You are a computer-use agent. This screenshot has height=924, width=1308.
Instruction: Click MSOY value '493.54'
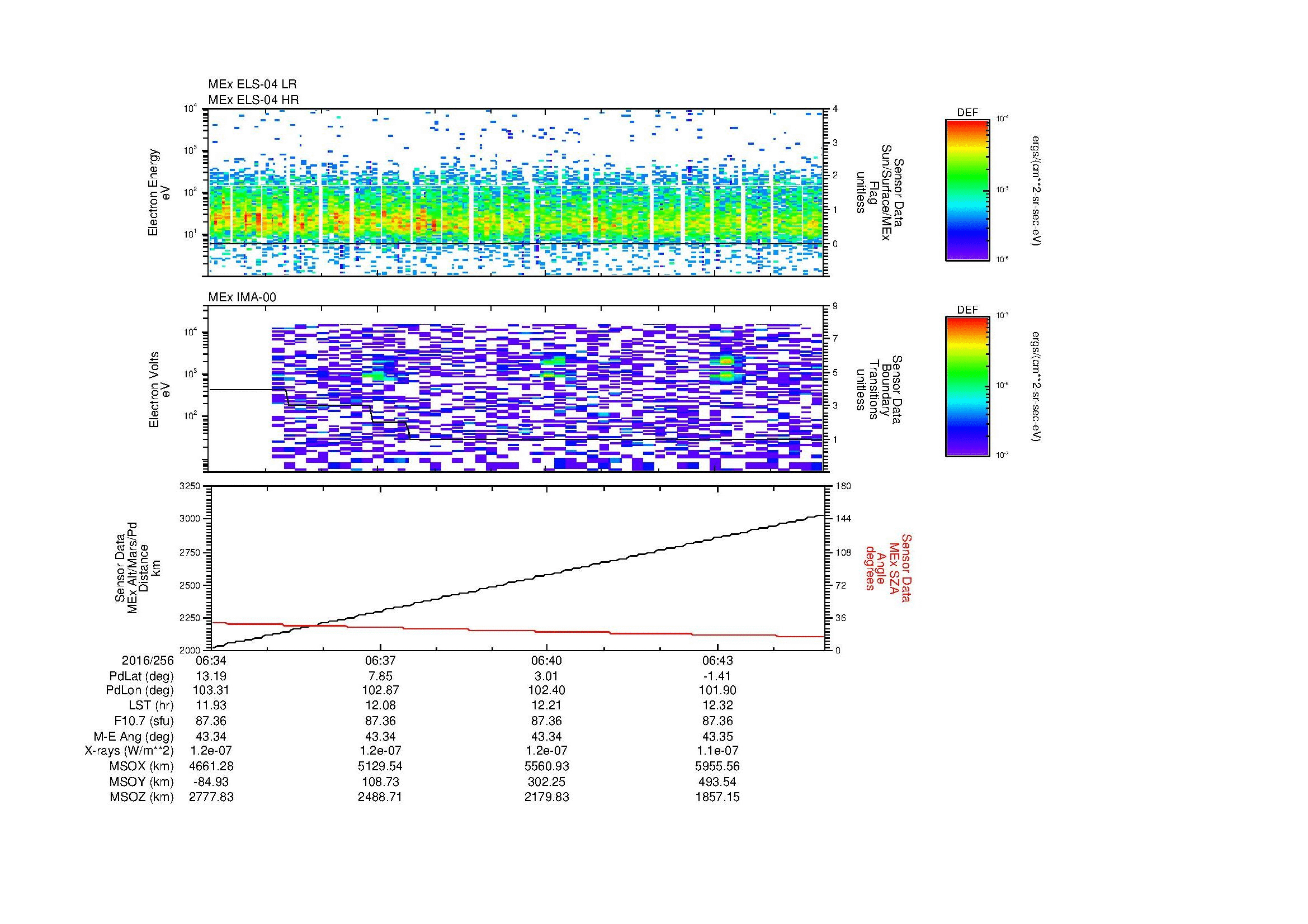717,781
